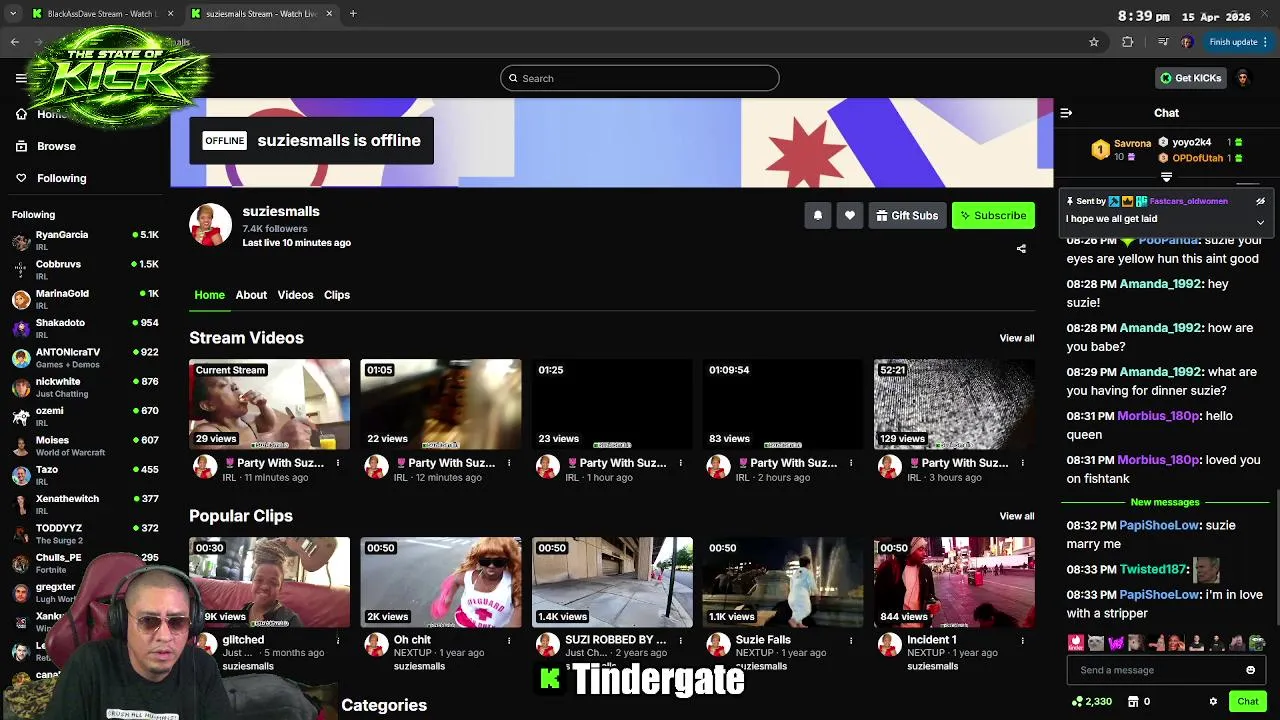
Task: Open the Kick shop icon
Action: [x=1135, y=701]
